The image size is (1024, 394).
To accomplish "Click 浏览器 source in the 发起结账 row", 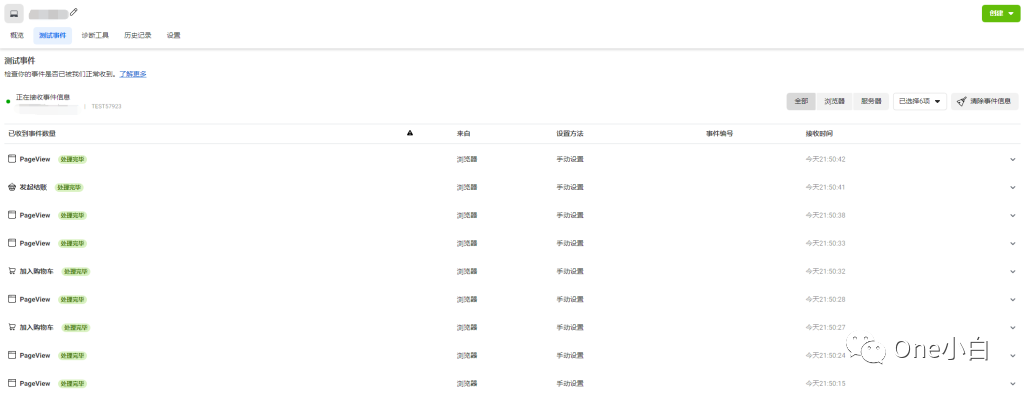I will (x=467, y=188).
